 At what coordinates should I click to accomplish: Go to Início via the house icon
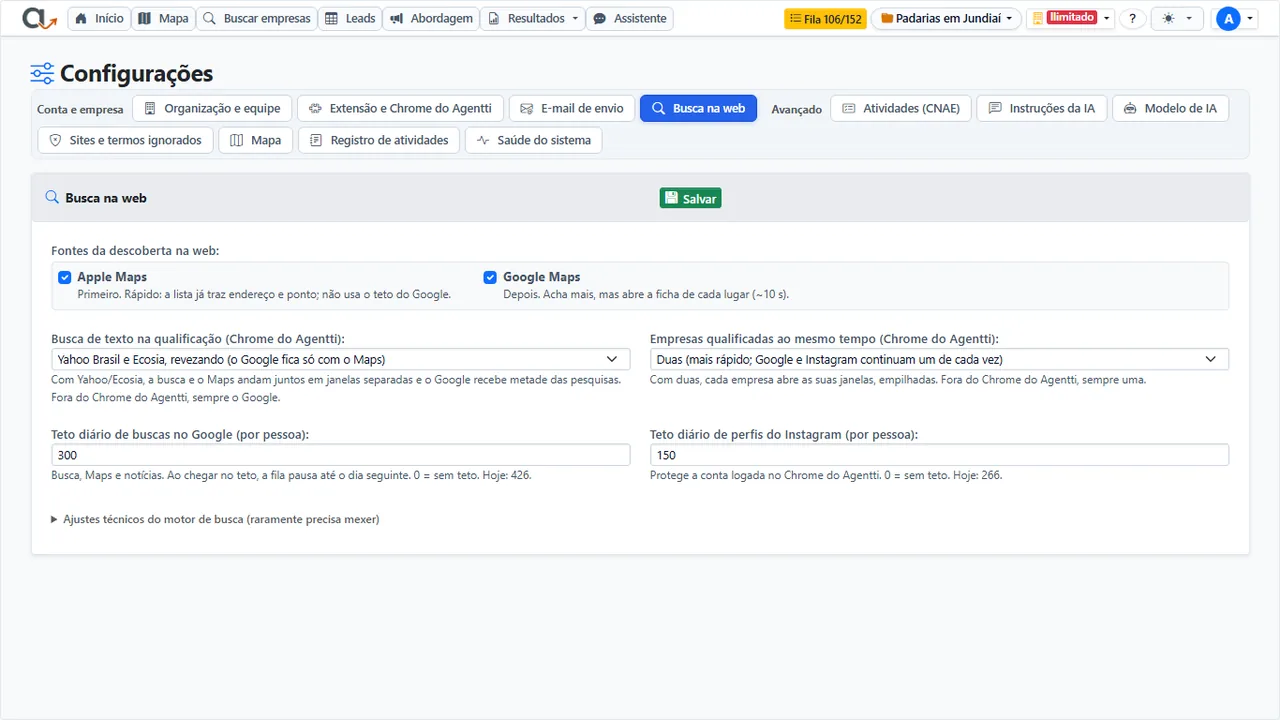[x=99, y=18]
